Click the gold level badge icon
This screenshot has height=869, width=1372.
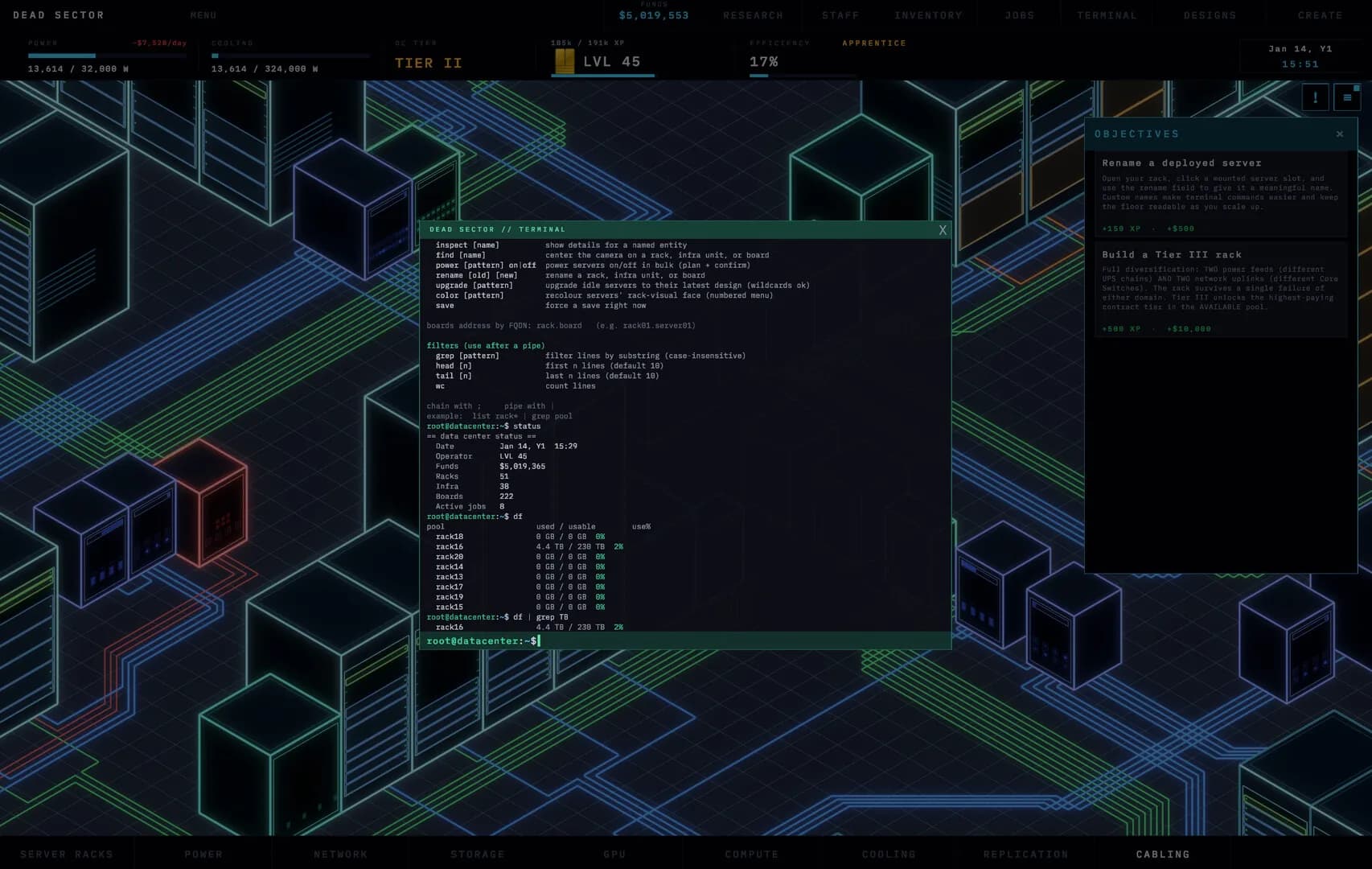565,61
